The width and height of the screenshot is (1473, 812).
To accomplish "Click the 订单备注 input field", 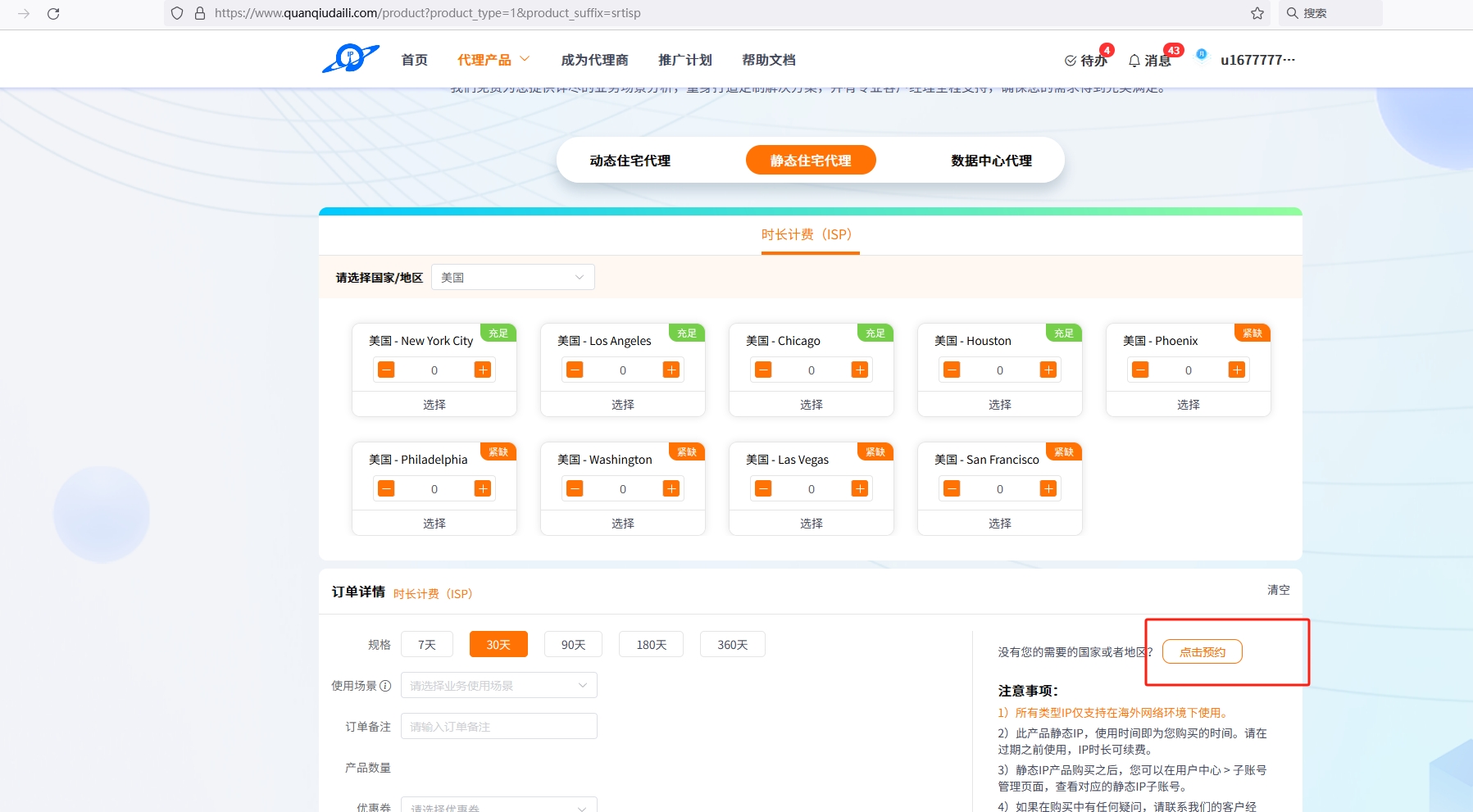I will 498,727.
